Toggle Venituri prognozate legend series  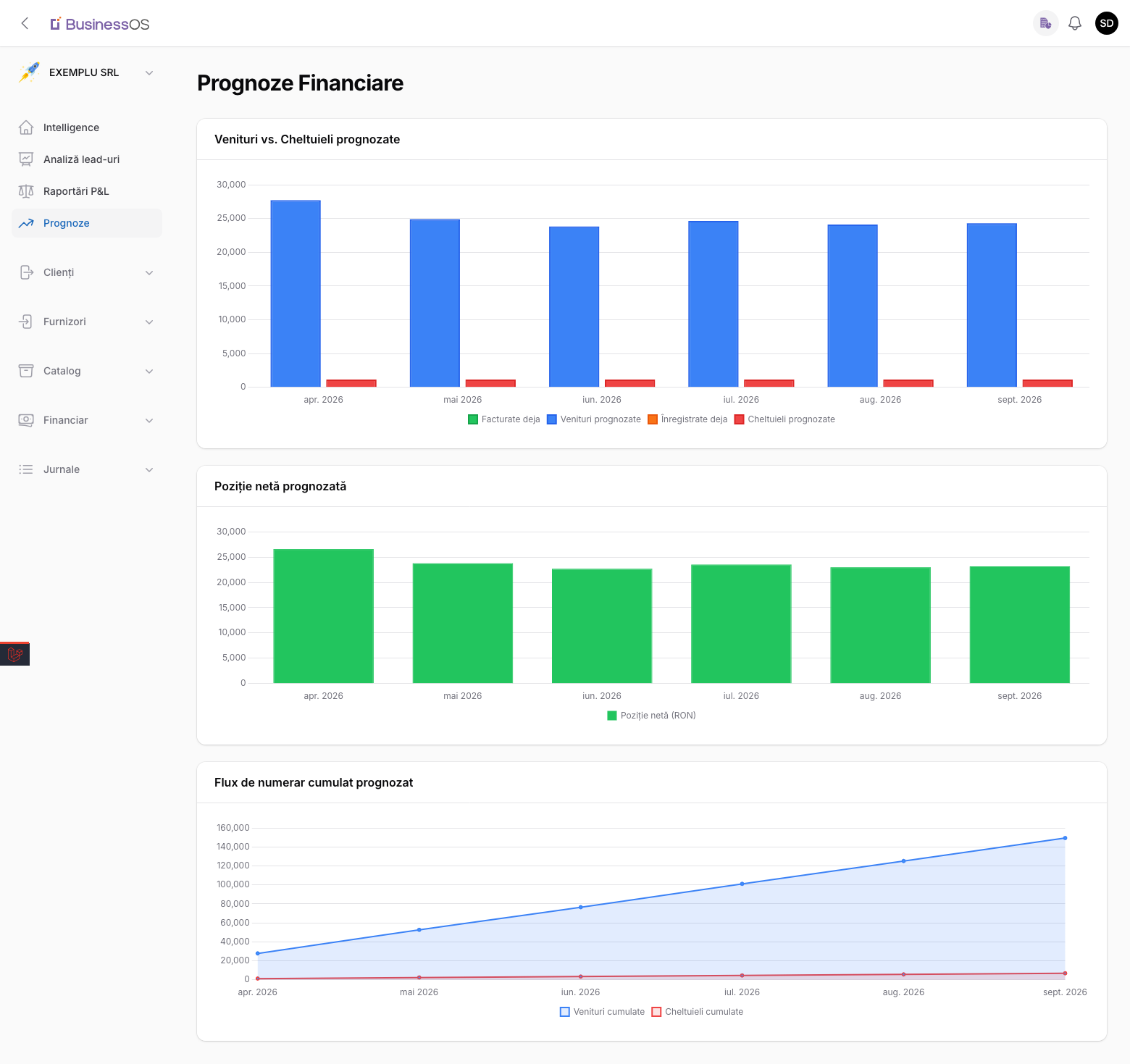pos(594,419)
